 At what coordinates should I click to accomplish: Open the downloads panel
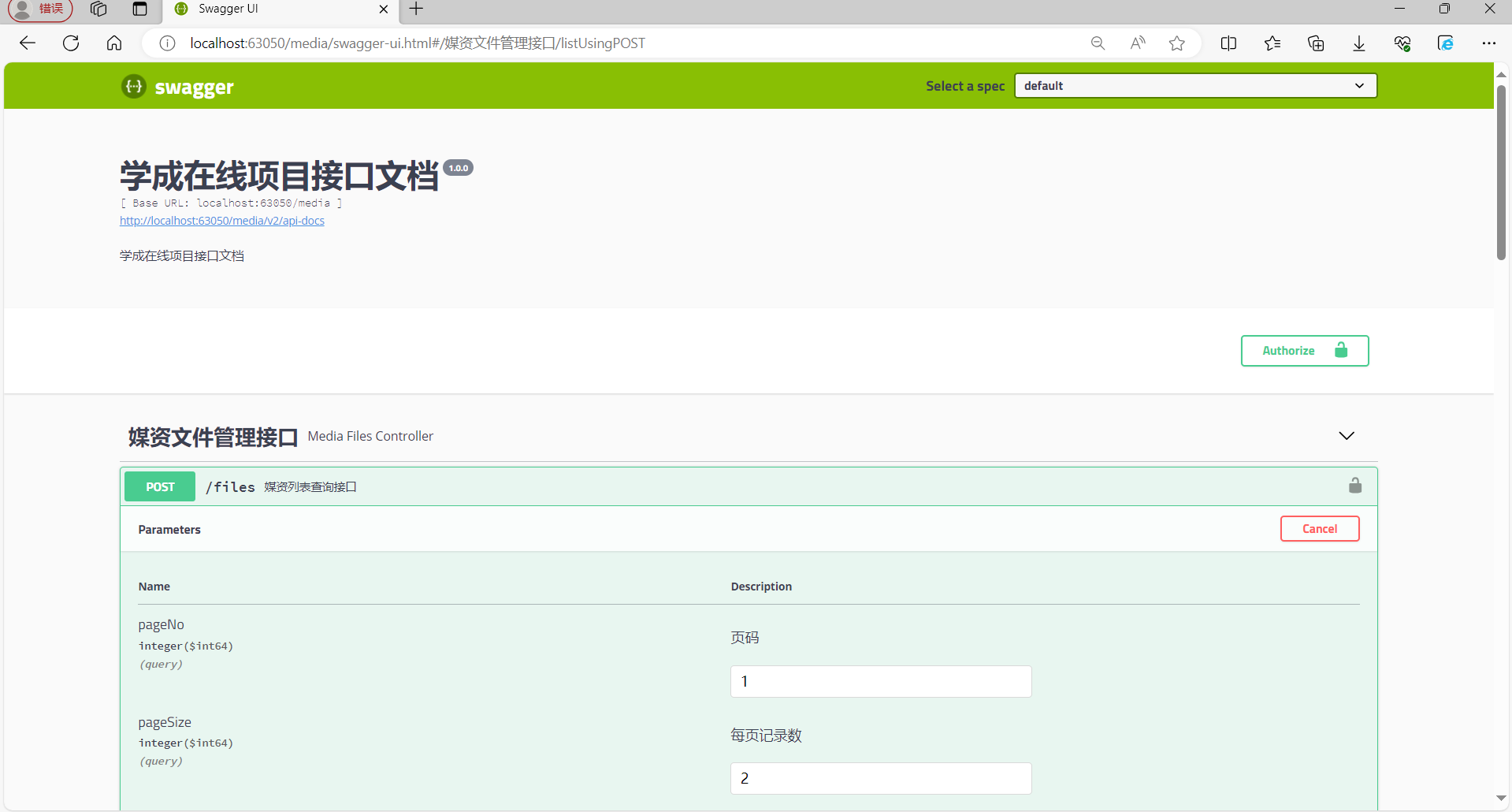click(1359, 43)
